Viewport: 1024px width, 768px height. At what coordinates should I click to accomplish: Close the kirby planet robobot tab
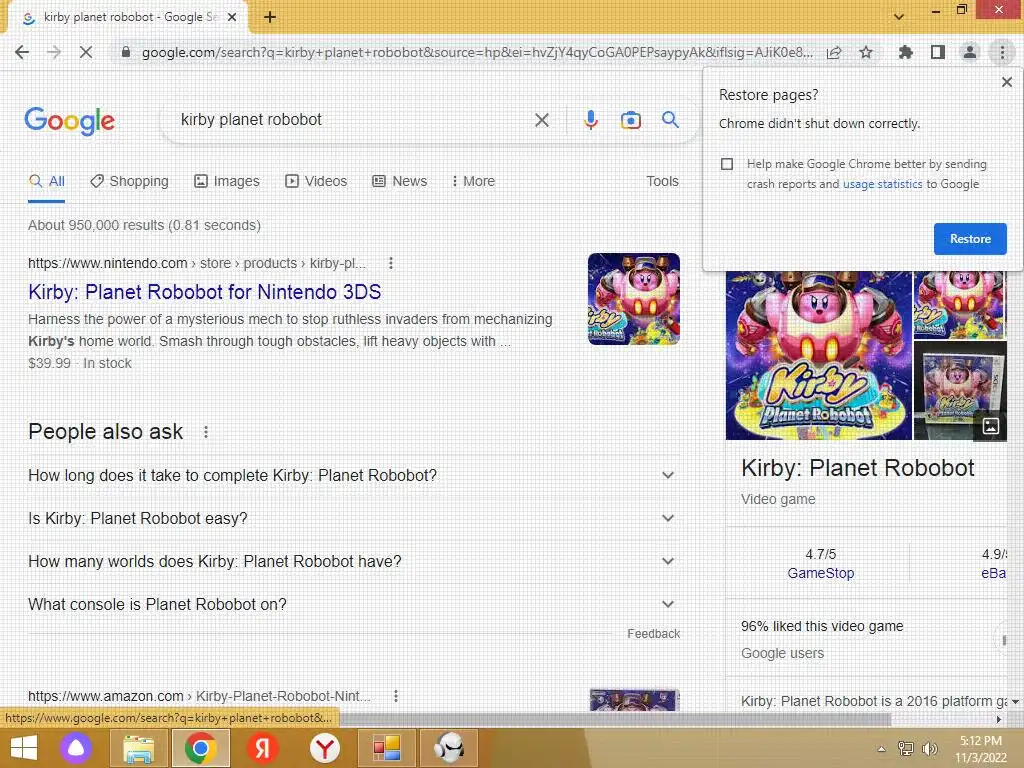(232, 18)
